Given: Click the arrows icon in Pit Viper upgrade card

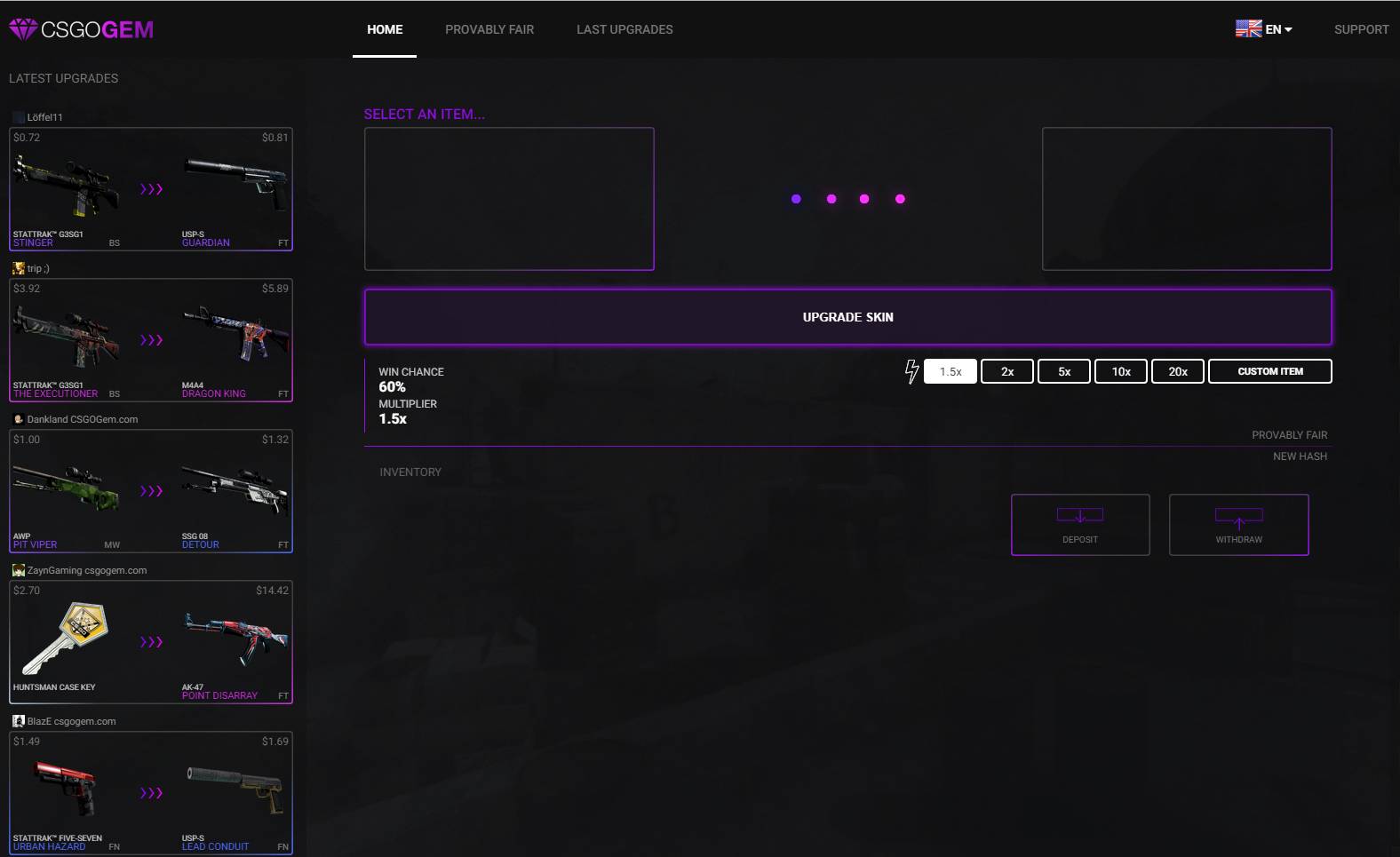Looking at the screenshot, I should 151,491.
